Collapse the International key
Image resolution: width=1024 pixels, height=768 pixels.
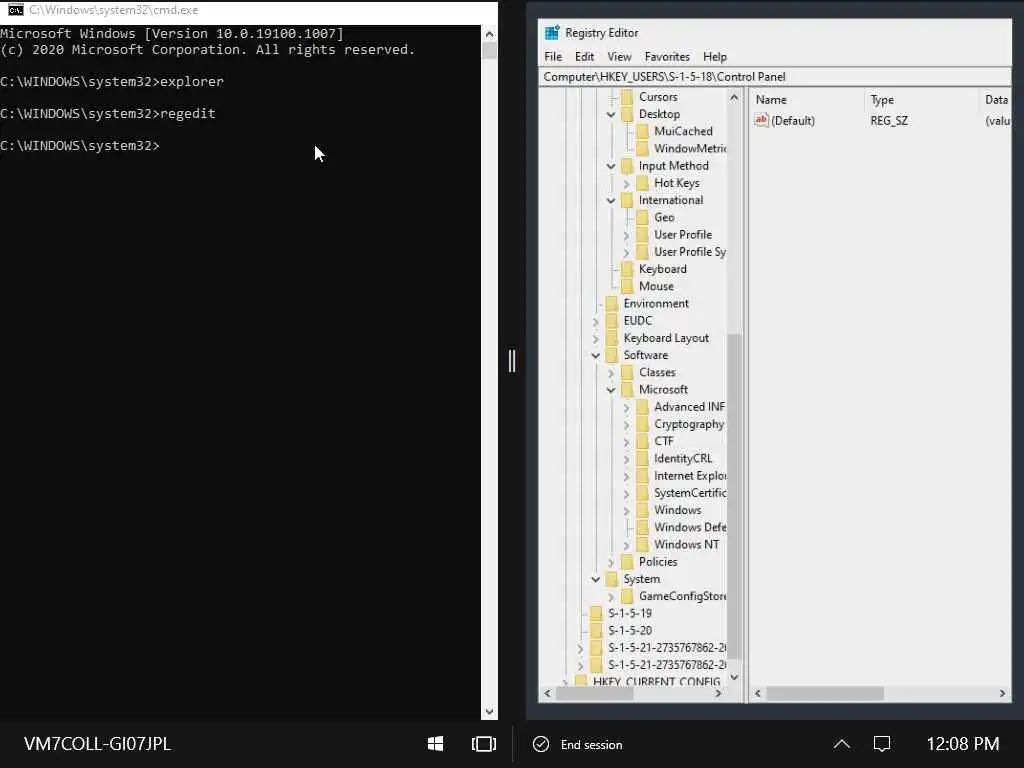coord(611,200)
